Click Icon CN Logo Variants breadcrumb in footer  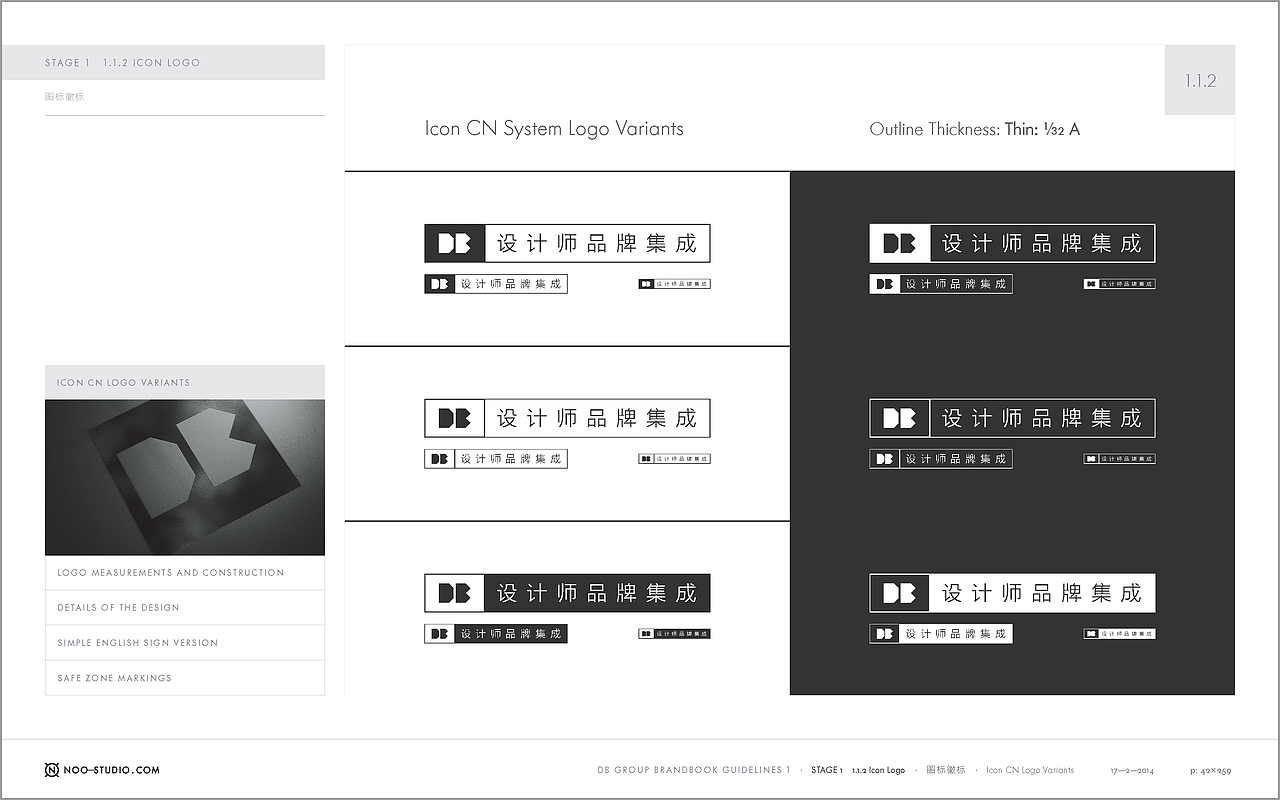1030,770
